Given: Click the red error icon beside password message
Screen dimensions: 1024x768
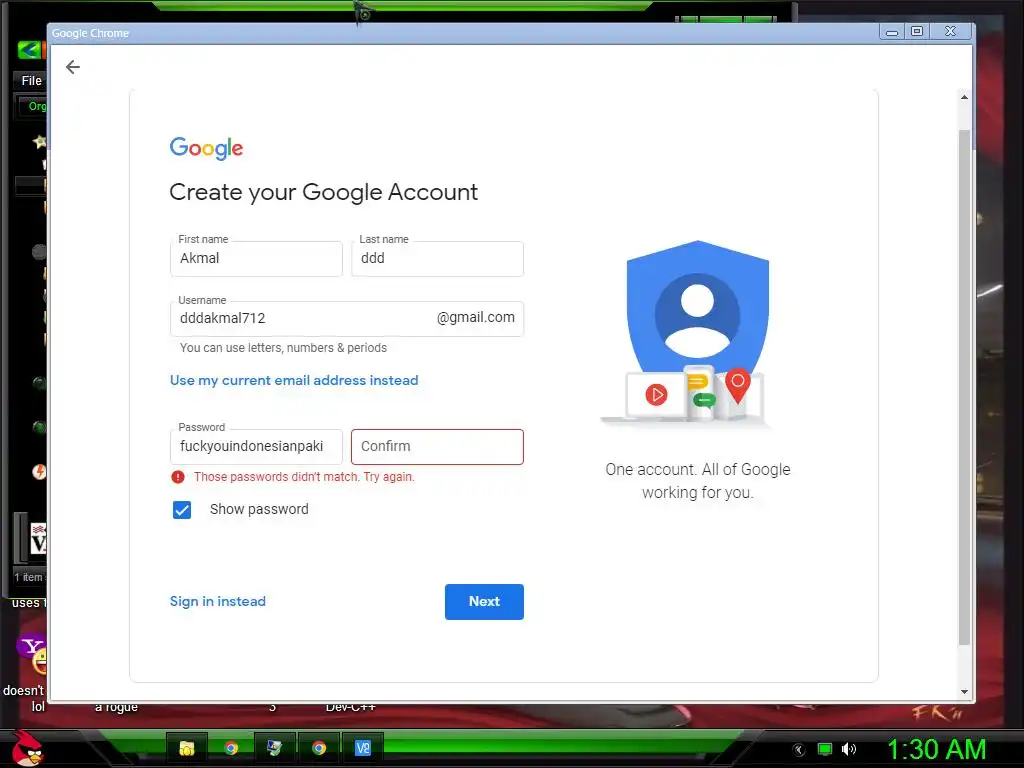Looking at the screenshot, I should point(178,477).
